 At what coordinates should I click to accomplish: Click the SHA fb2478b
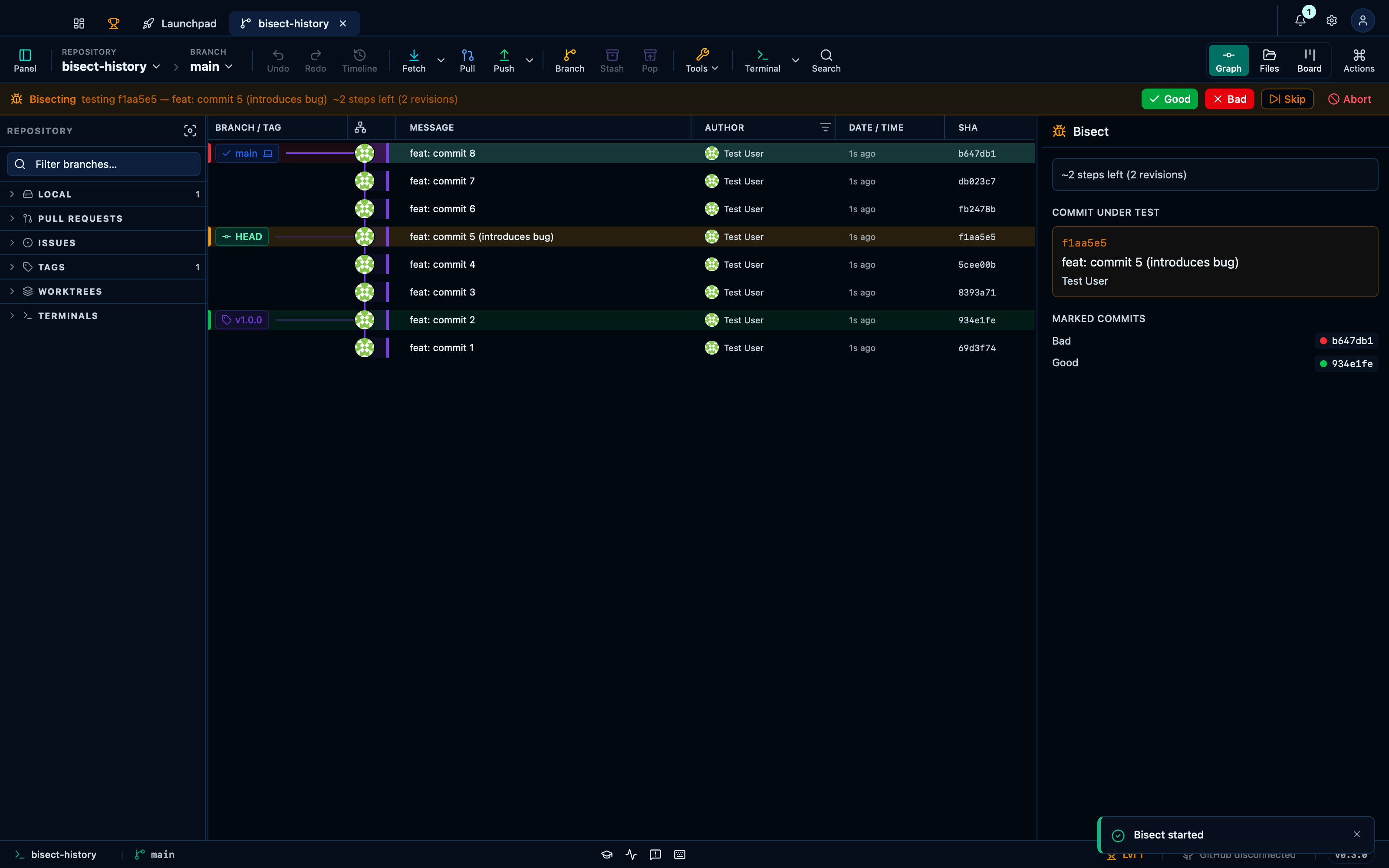click(x=977, y=209)
